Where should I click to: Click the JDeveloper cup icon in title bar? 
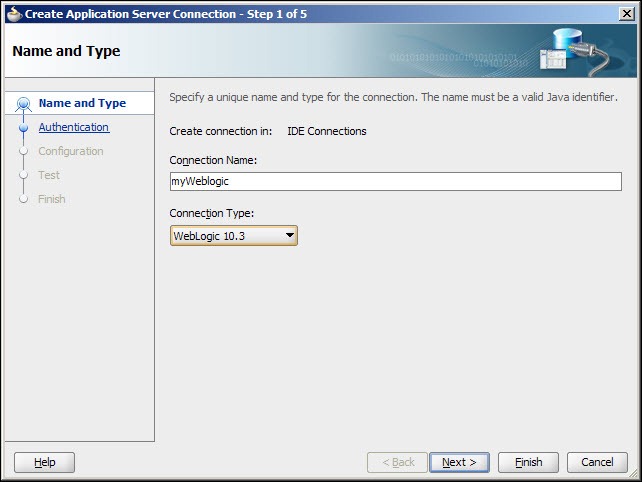click(x=14, y=14)
